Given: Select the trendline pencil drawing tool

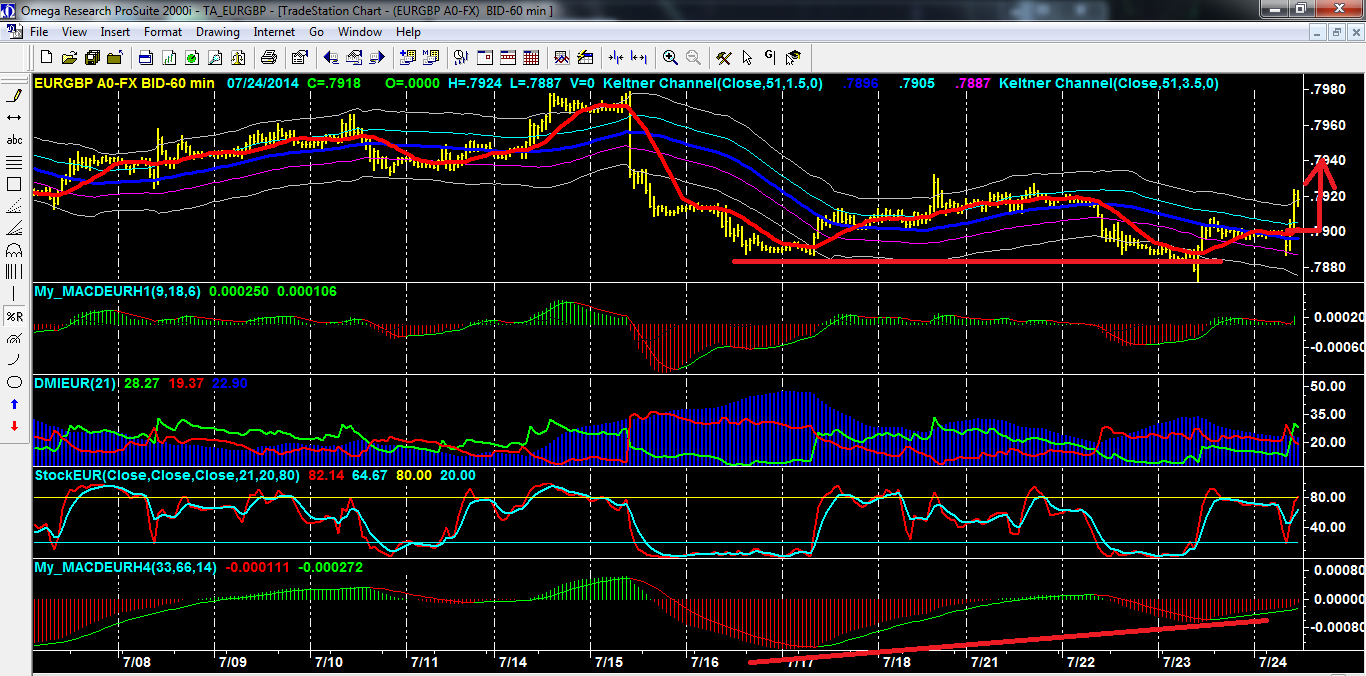Looking at the screenshot, I should pos(14,96).
